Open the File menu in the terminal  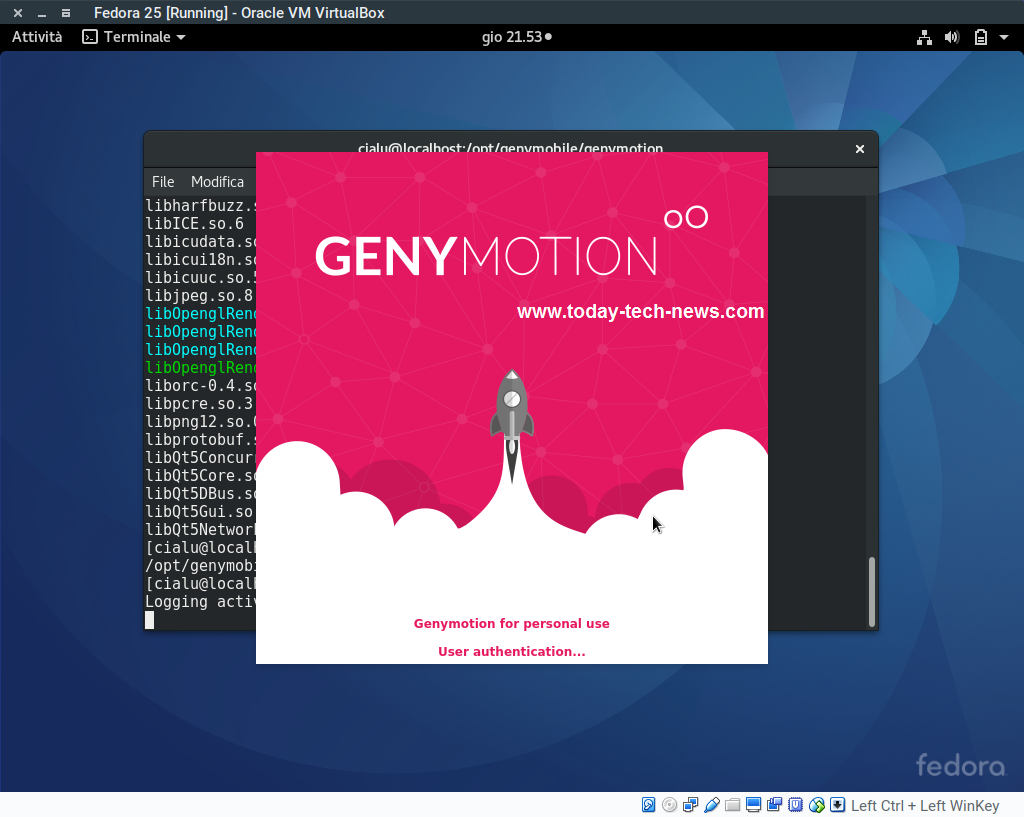pyautogui.click(x=163, y=182)
